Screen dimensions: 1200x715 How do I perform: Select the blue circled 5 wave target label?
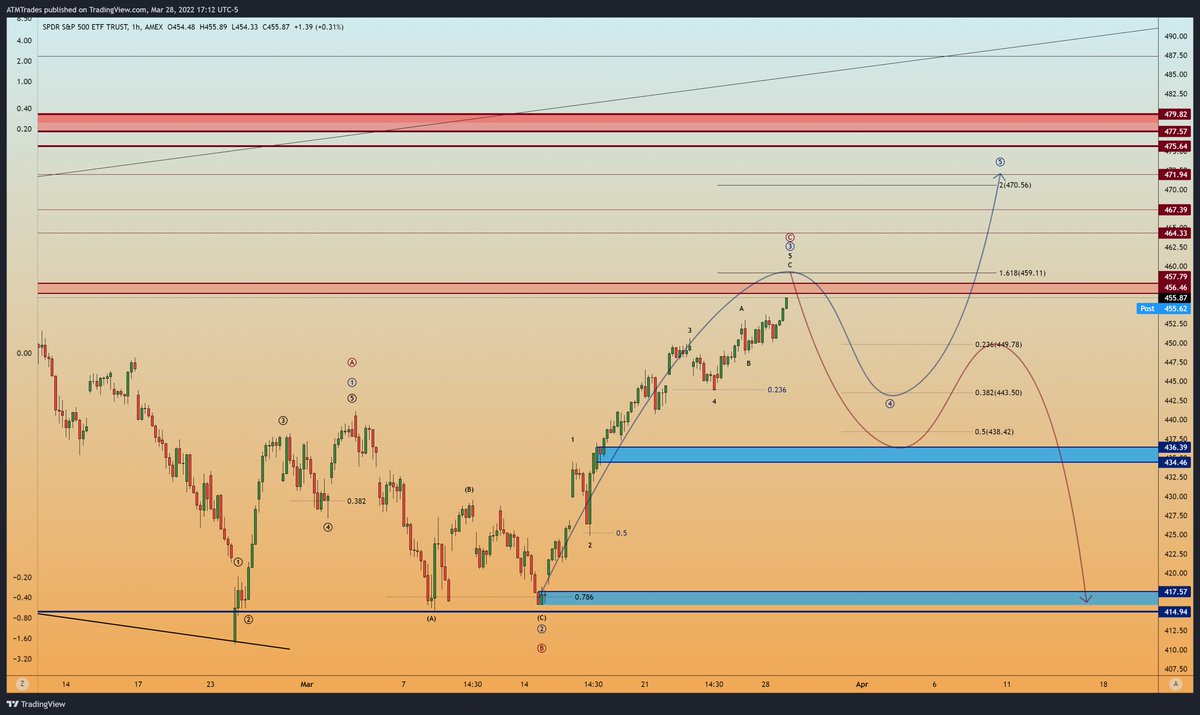[1001, 162]
